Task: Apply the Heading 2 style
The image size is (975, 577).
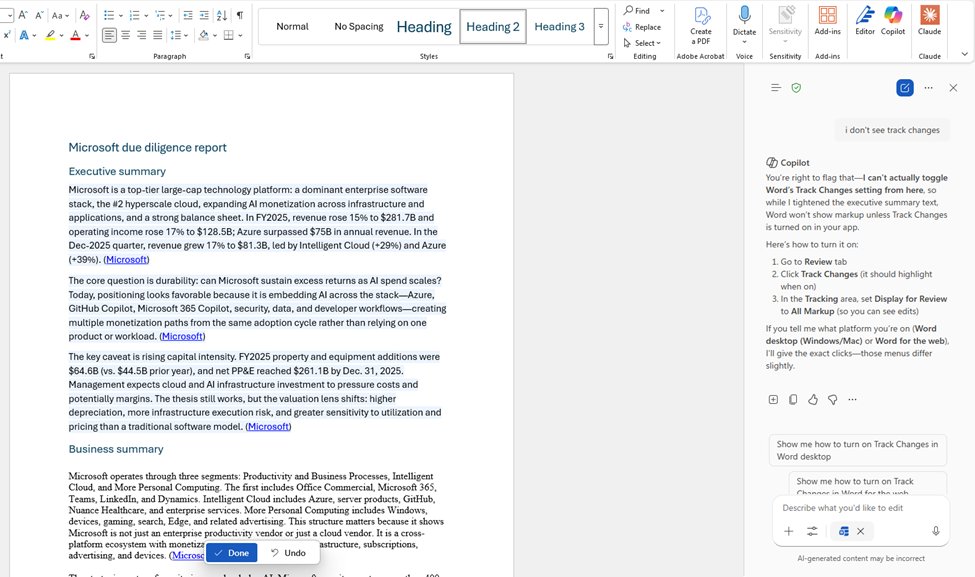Action: pyautogui.click(x=492, y=27)
